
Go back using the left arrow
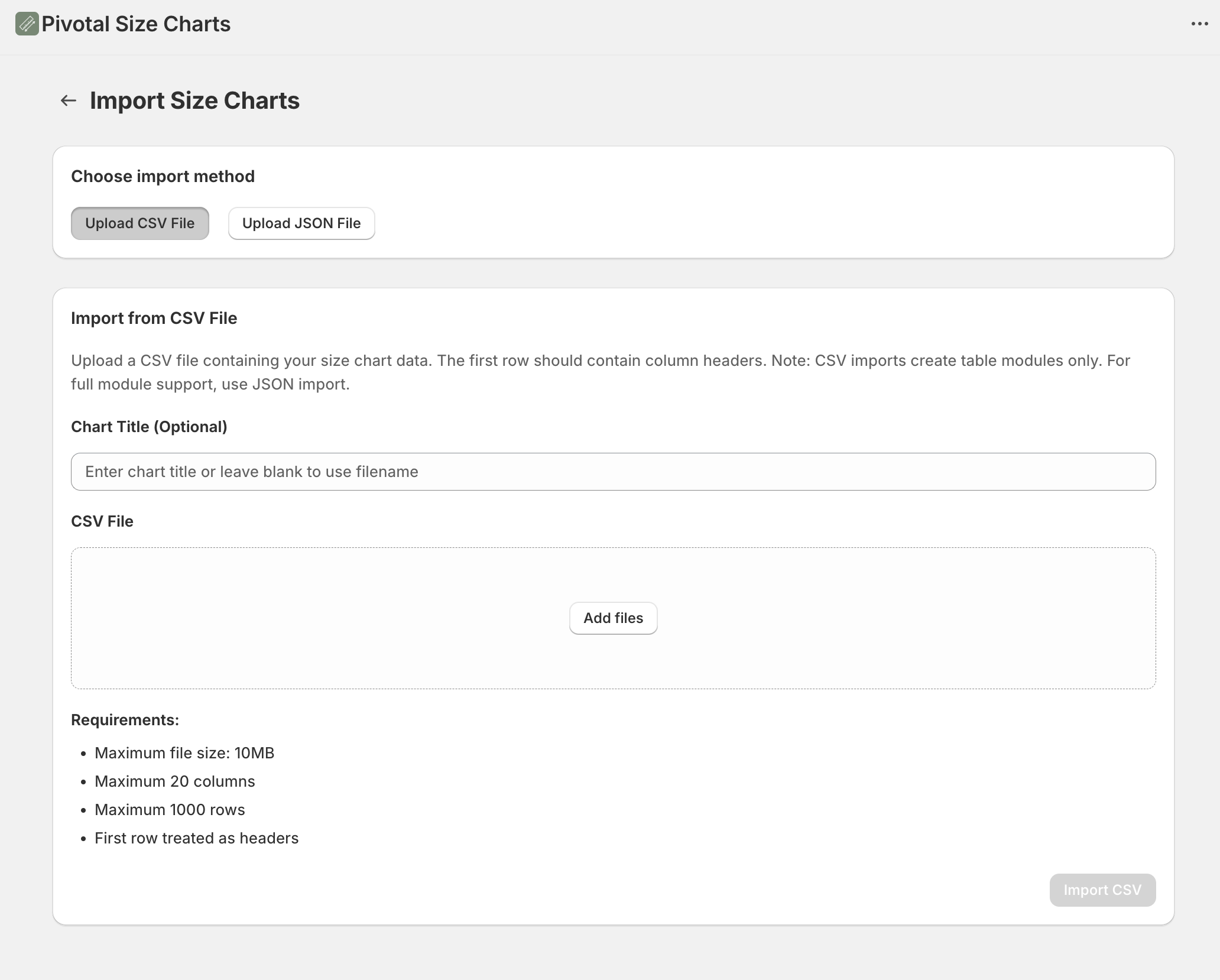coord(69,101)
